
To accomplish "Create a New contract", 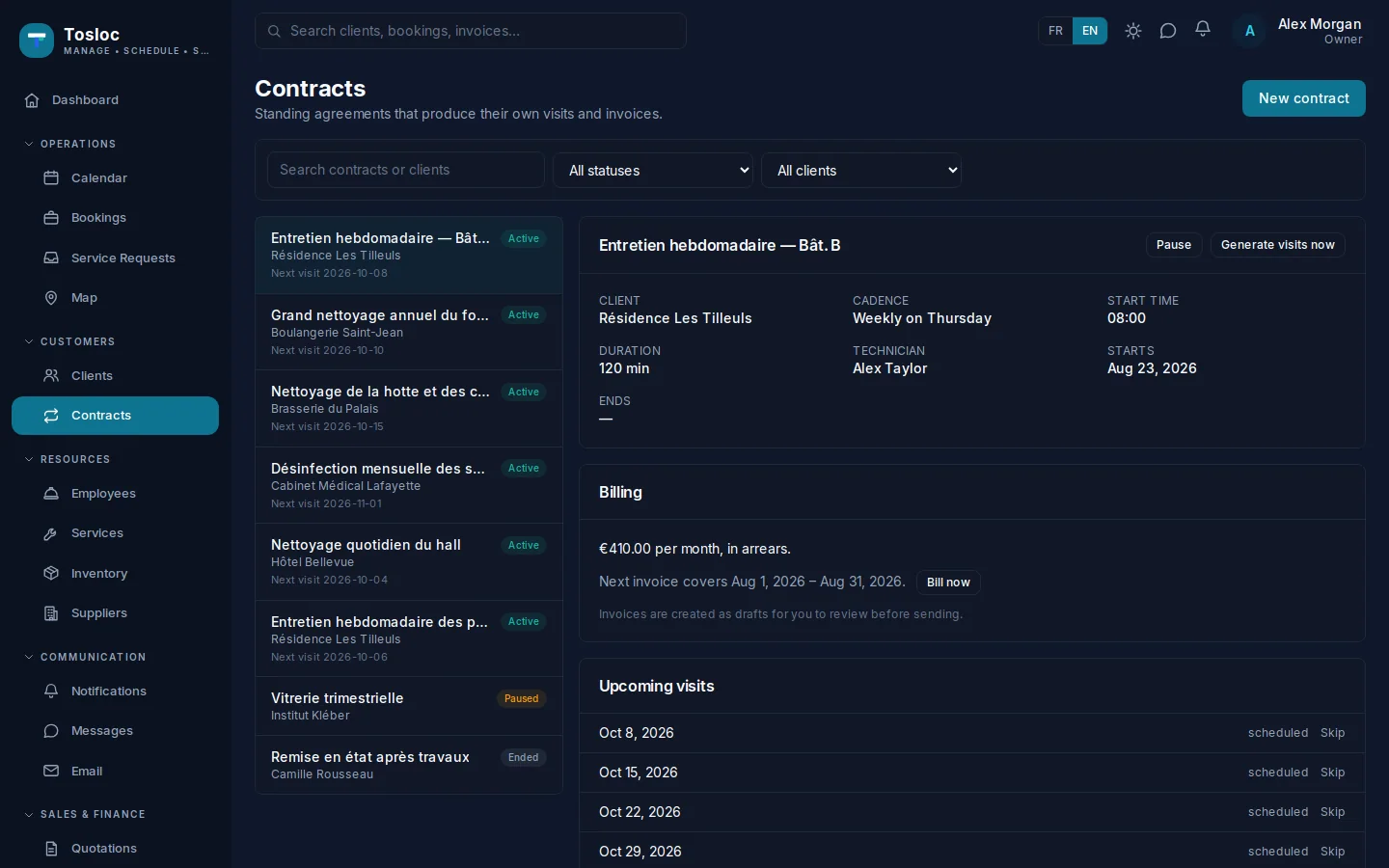I will (1303, 98).
